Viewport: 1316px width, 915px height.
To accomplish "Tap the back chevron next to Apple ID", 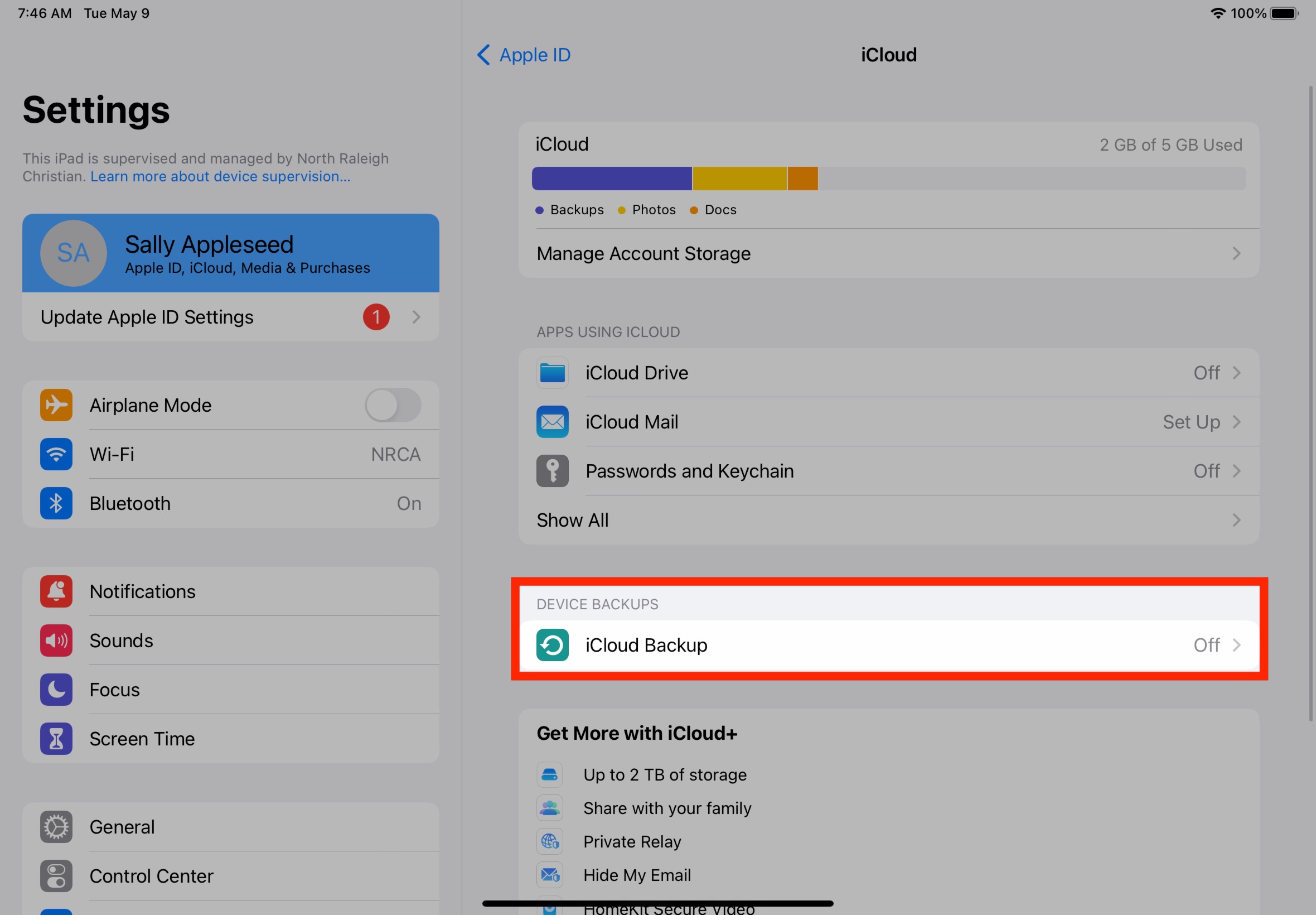I will pyautogui.click(x=483, y=55).
